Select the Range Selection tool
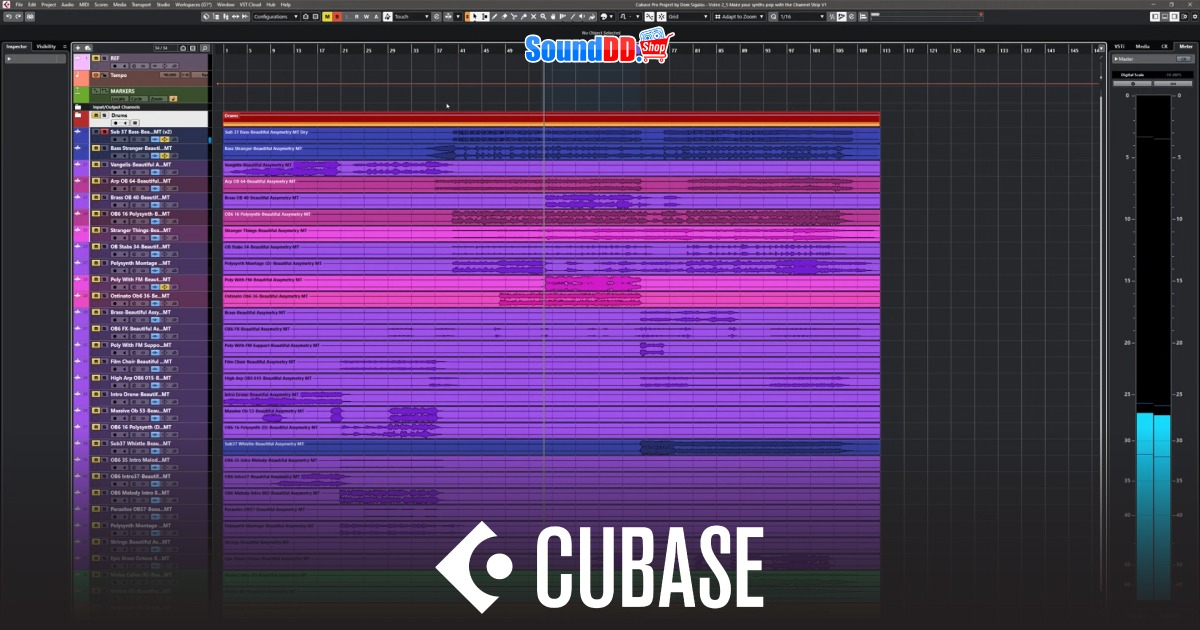 tap(485, 17)
